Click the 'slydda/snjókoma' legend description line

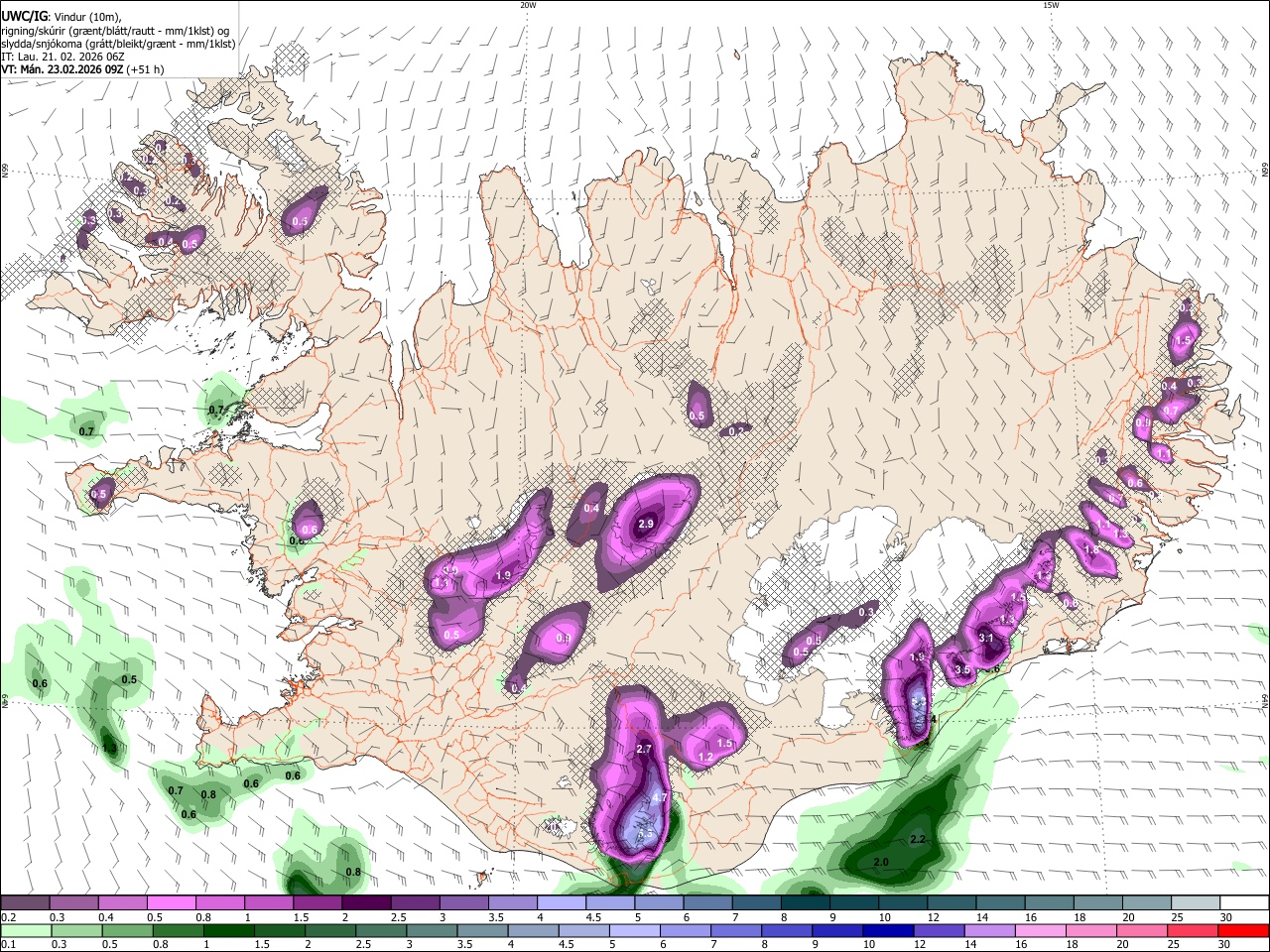(118, 44)
